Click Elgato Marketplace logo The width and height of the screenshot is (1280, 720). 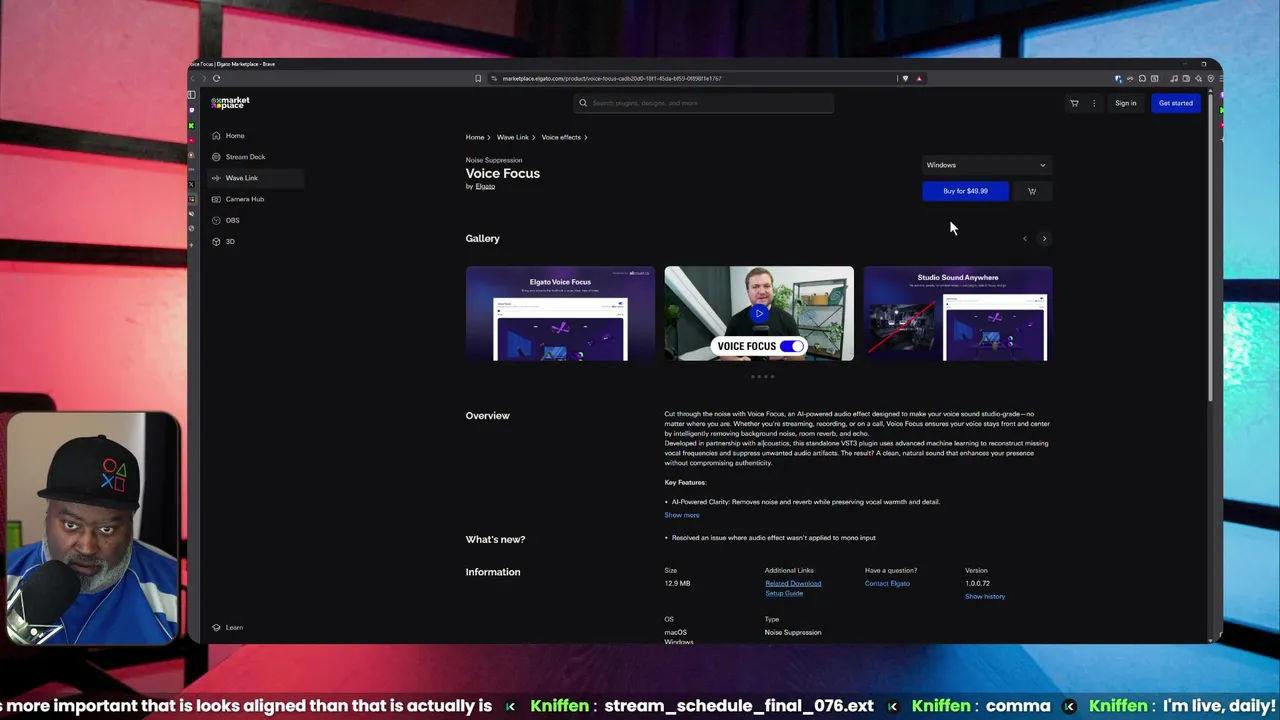point(230,103)
